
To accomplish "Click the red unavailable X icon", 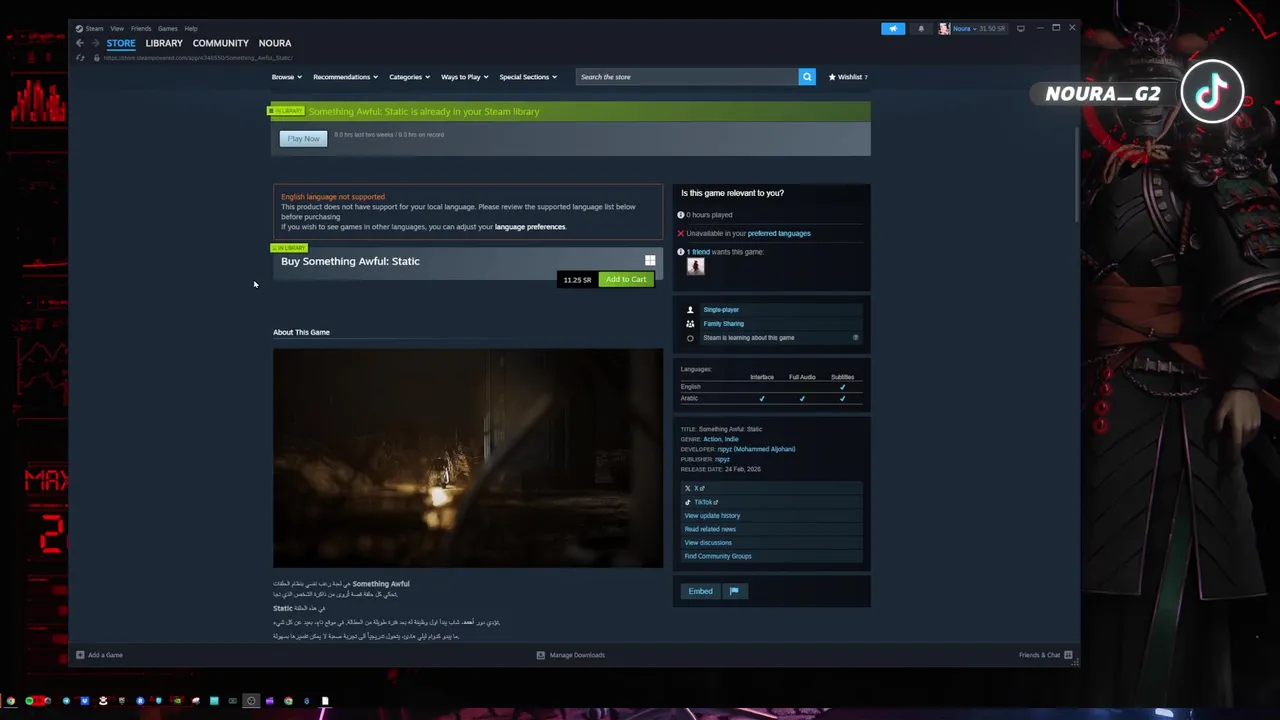I will (681, 233).
